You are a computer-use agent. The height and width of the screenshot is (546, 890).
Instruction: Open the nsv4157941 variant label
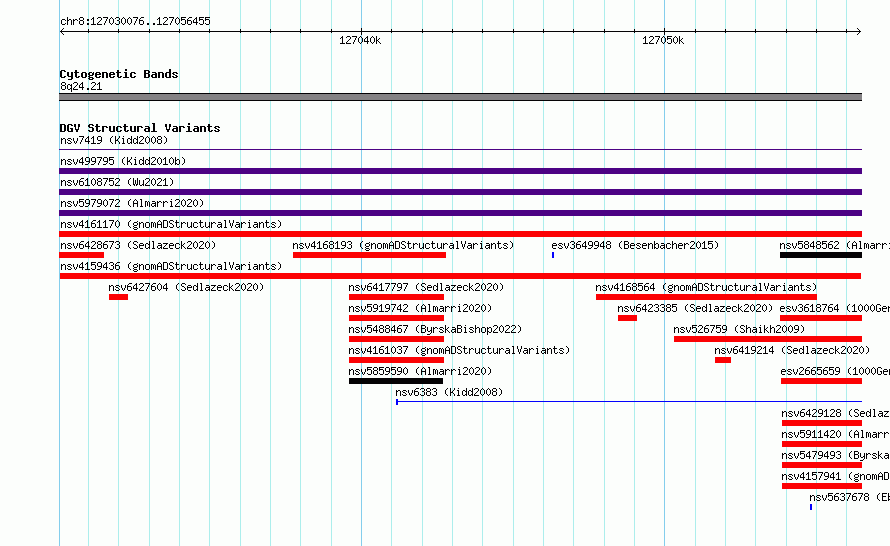tap(836, 476)
